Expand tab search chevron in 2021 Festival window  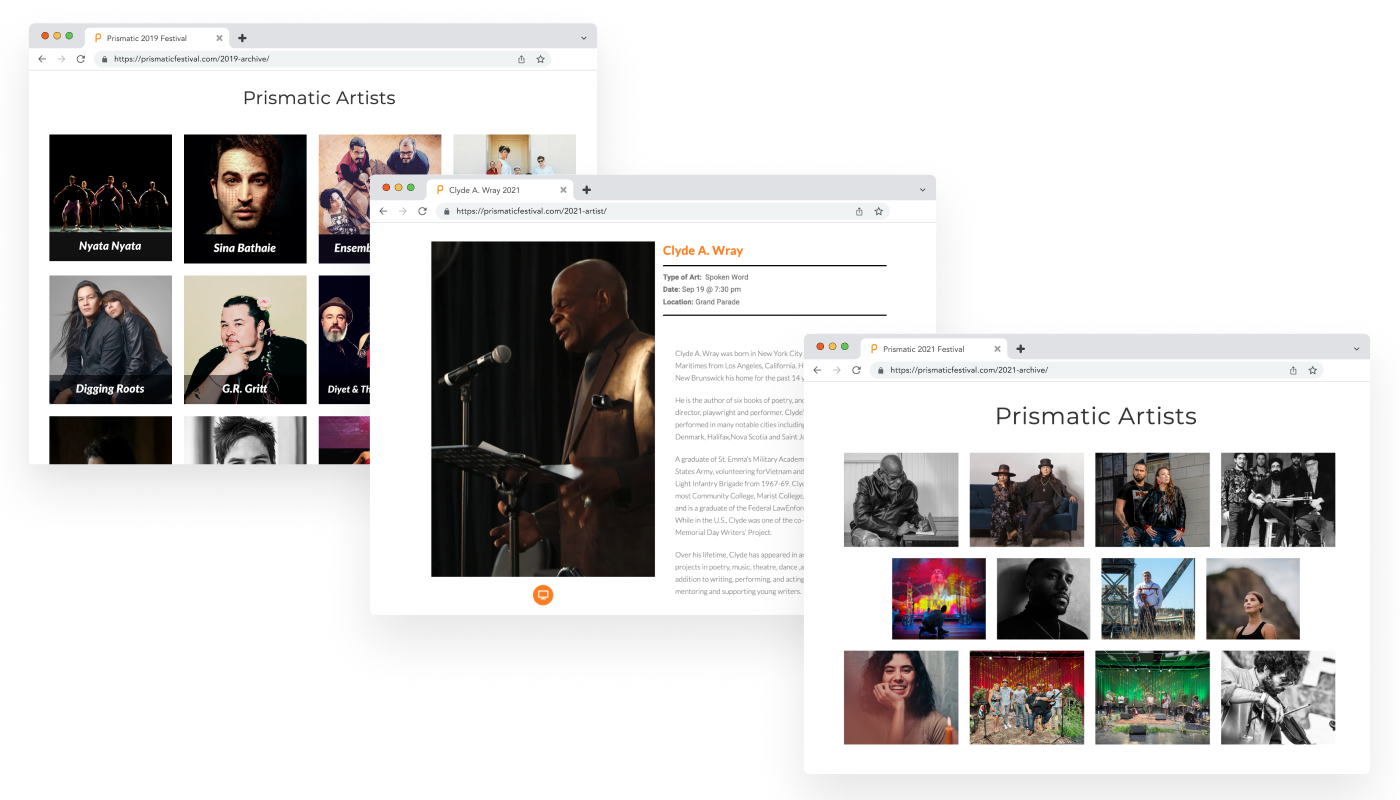coord(1357,349)
